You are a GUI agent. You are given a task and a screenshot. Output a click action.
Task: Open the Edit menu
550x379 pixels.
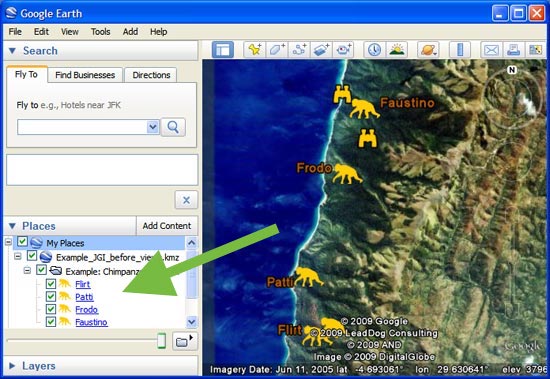pos(41,32)
